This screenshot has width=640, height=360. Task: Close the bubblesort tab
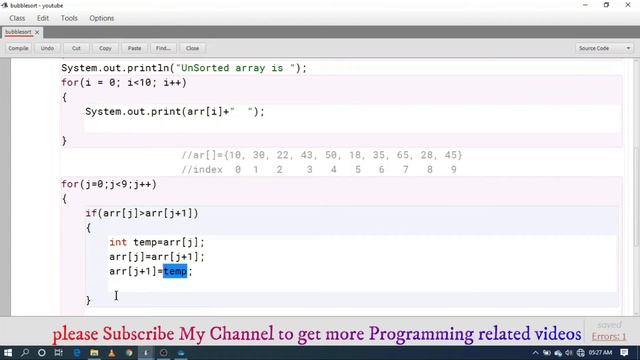point(37,32)
